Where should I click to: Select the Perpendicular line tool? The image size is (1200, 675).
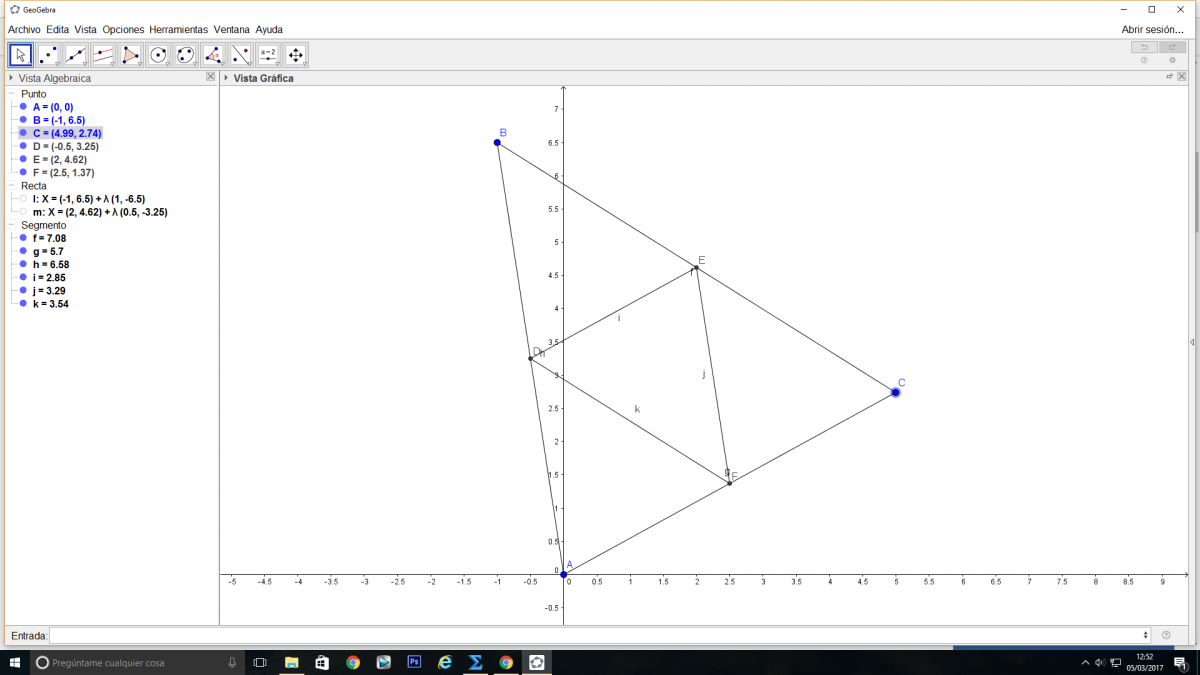point(103,55)
